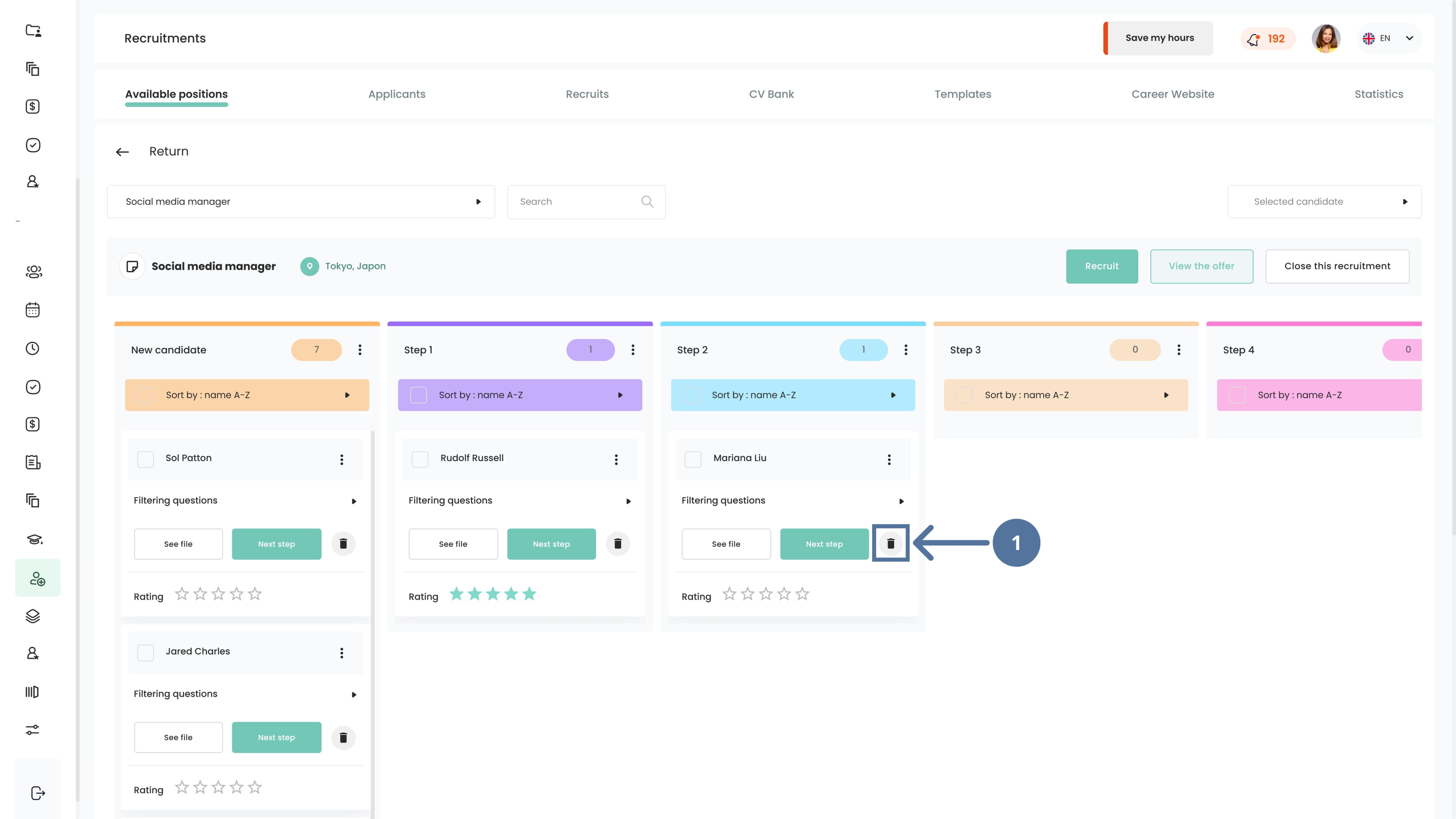Open the settings sliders sidebar icon
The width and height of the screenshot is (1456, 819).
click(x=33, y=730)
